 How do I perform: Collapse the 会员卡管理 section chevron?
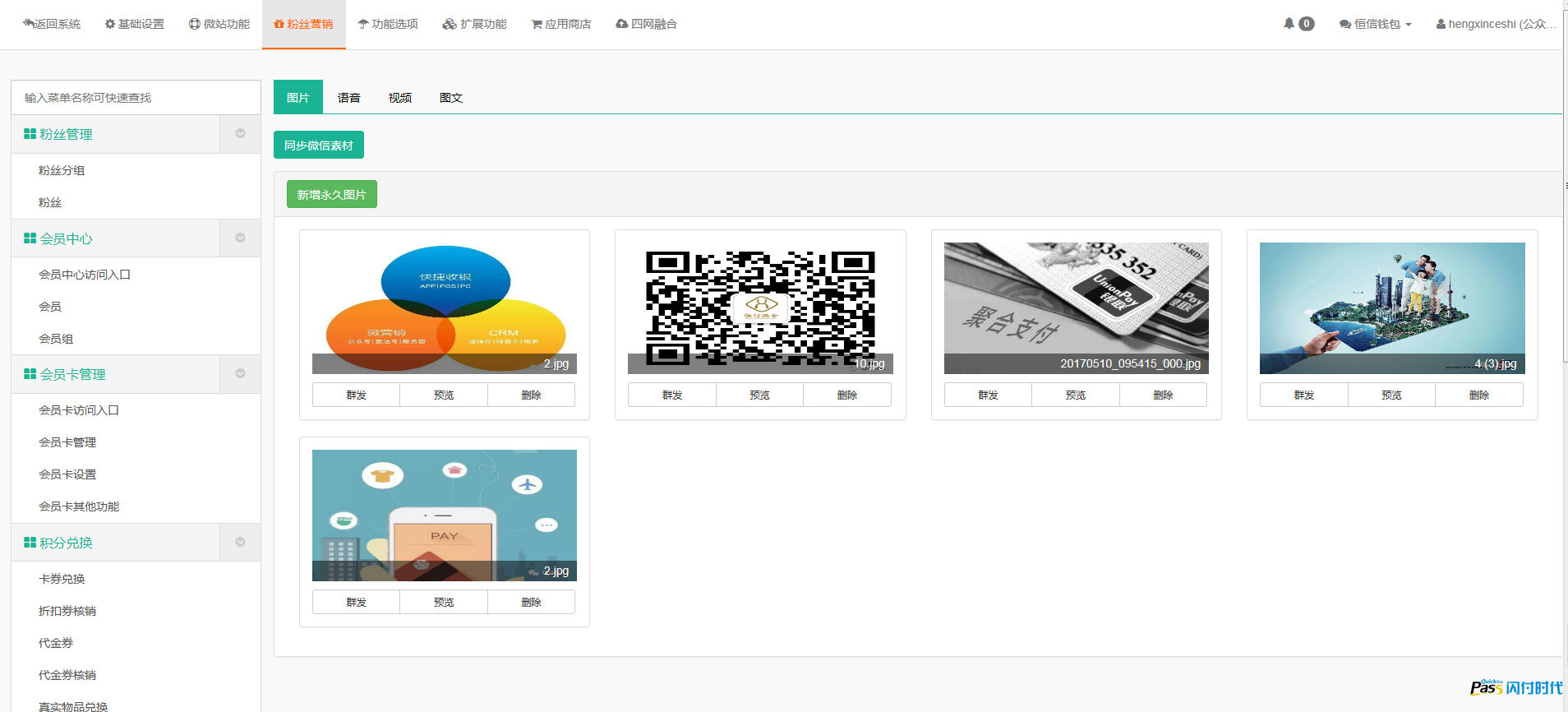pyautogui.click(x=240, y=373)
